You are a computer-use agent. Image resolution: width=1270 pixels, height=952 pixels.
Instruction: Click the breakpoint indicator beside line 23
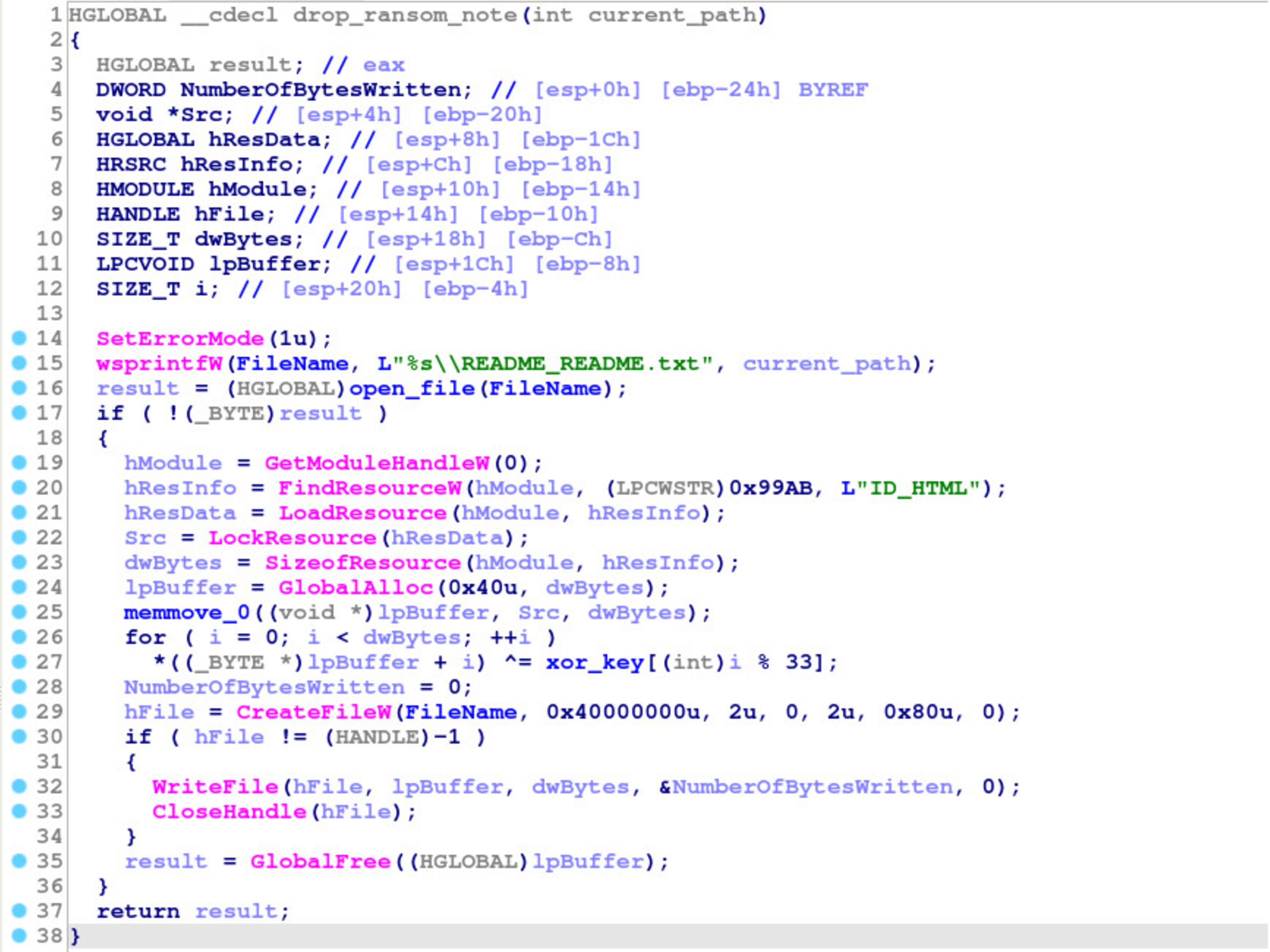pyautogui.click(x=19, y=562)
